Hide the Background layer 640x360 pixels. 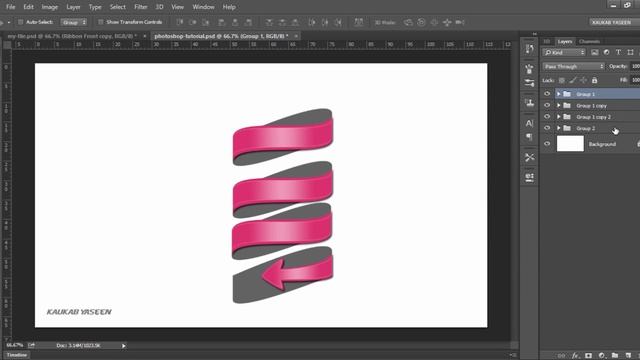coord(547,144)
